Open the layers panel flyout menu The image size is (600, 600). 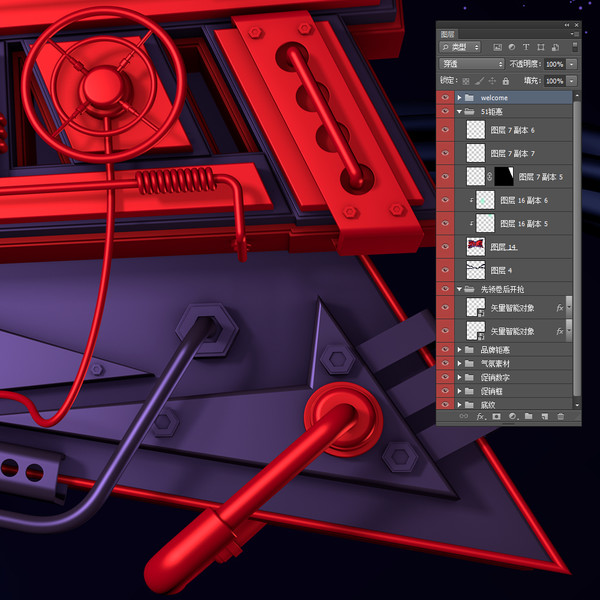click(575, 34)
